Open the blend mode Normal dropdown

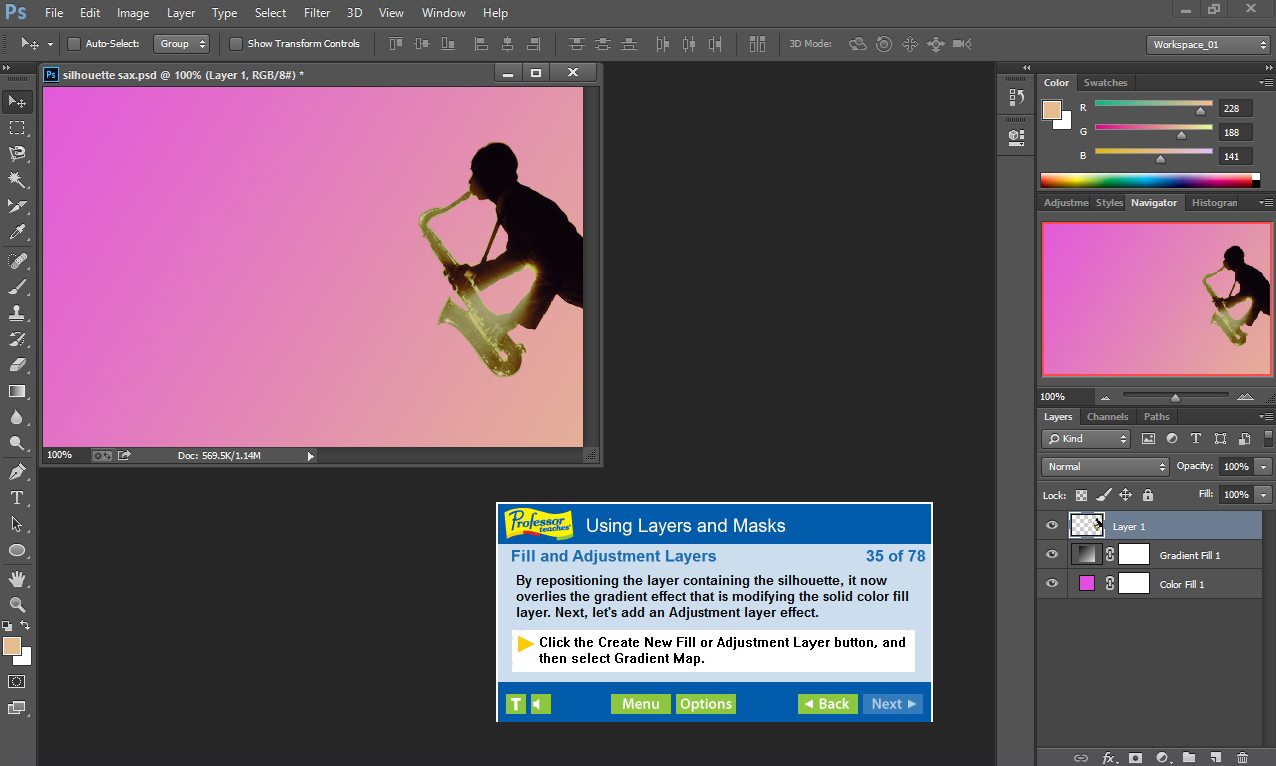1104,466
